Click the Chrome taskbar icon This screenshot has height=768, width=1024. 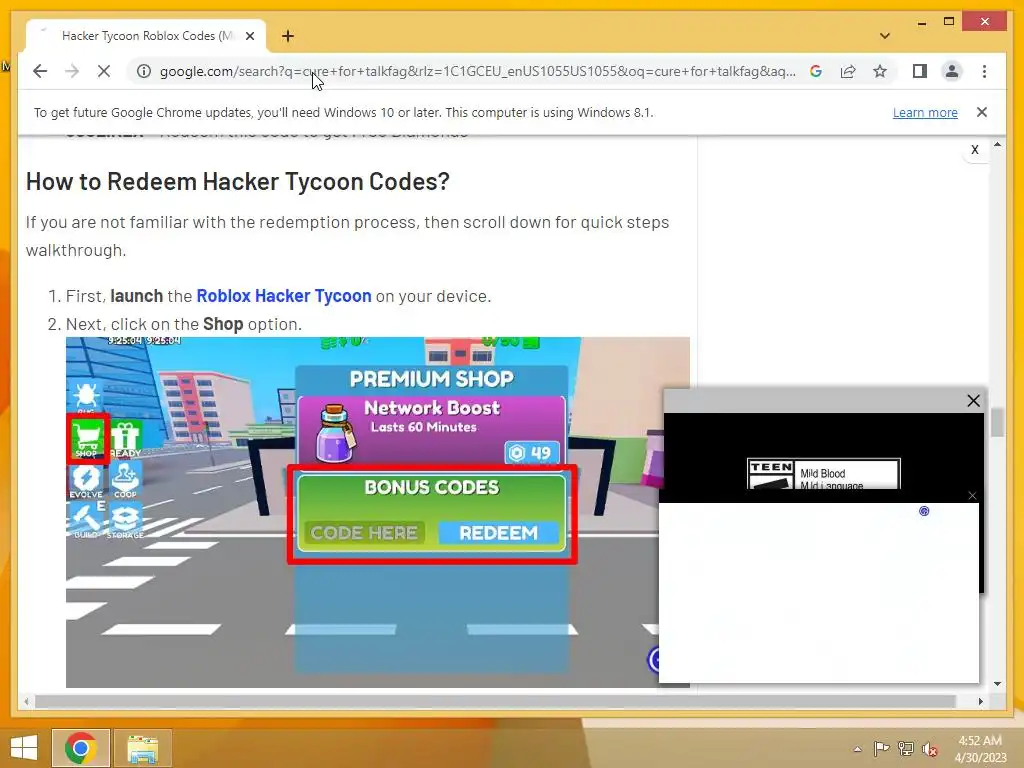click(x=81, y=748)
